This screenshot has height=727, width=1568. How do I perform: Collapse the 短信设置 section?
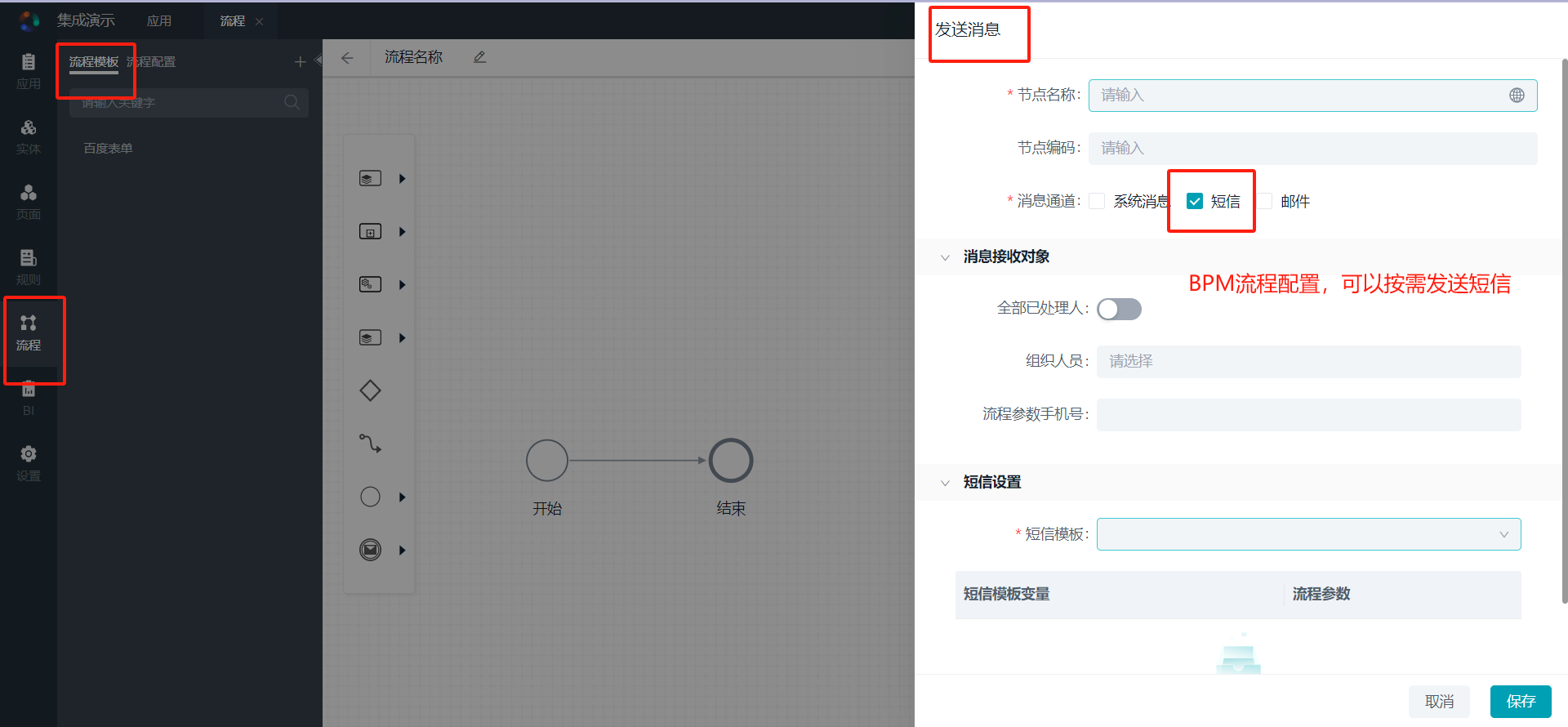pos(945,483)
